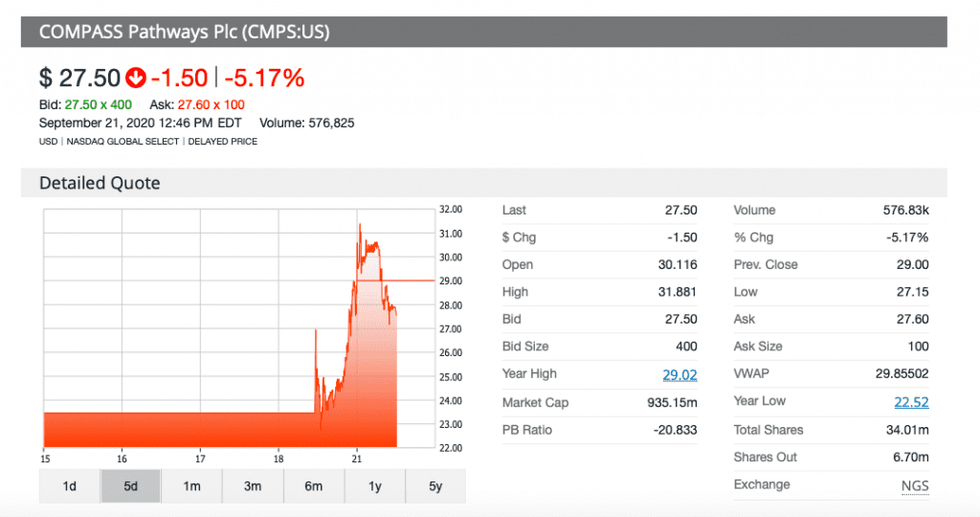Screen dimensions: 980x517
Task: Click the NGS exchange link
Action: click(x=914, y=486)
